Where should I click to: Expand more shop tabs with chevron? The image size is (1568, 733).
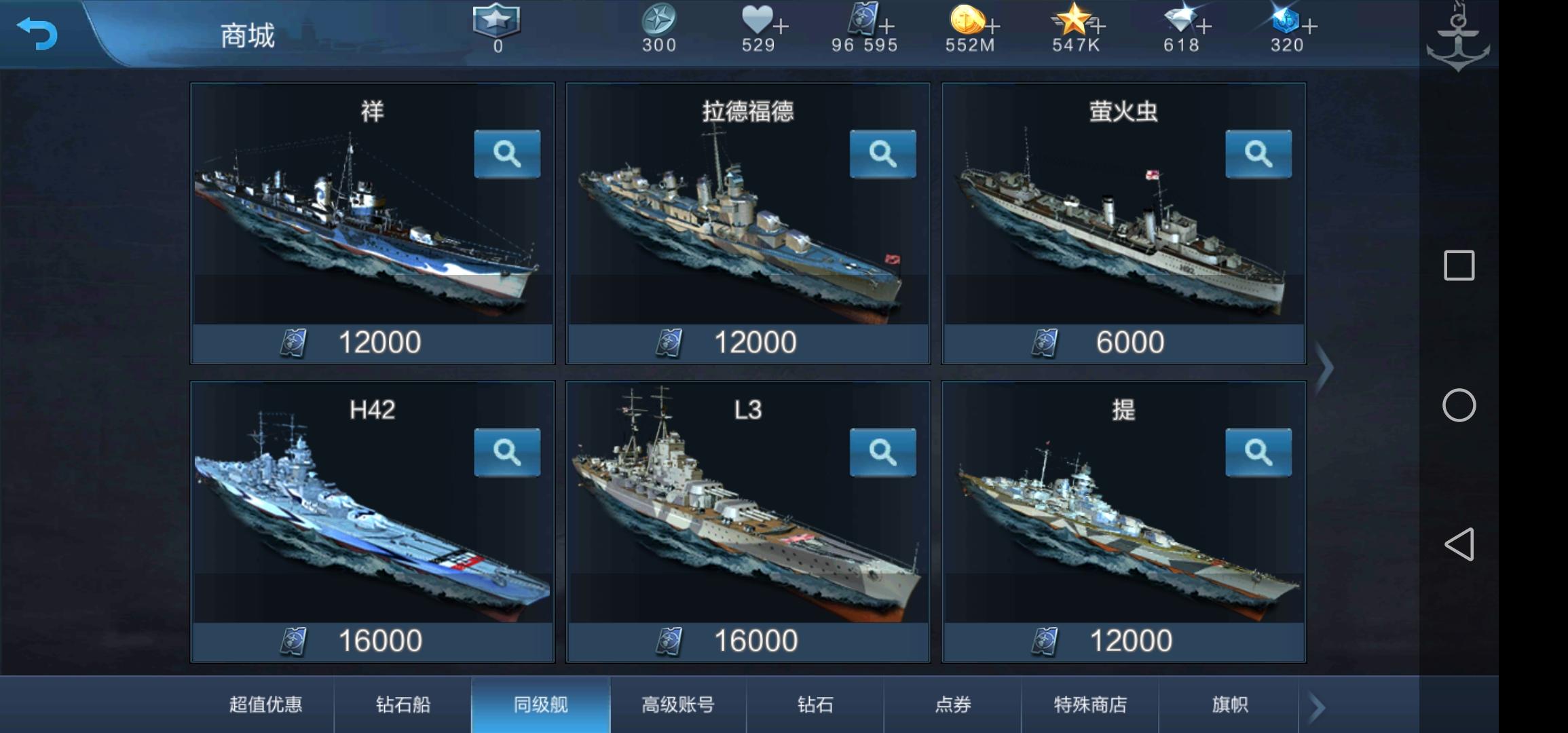click(1316, 707)
